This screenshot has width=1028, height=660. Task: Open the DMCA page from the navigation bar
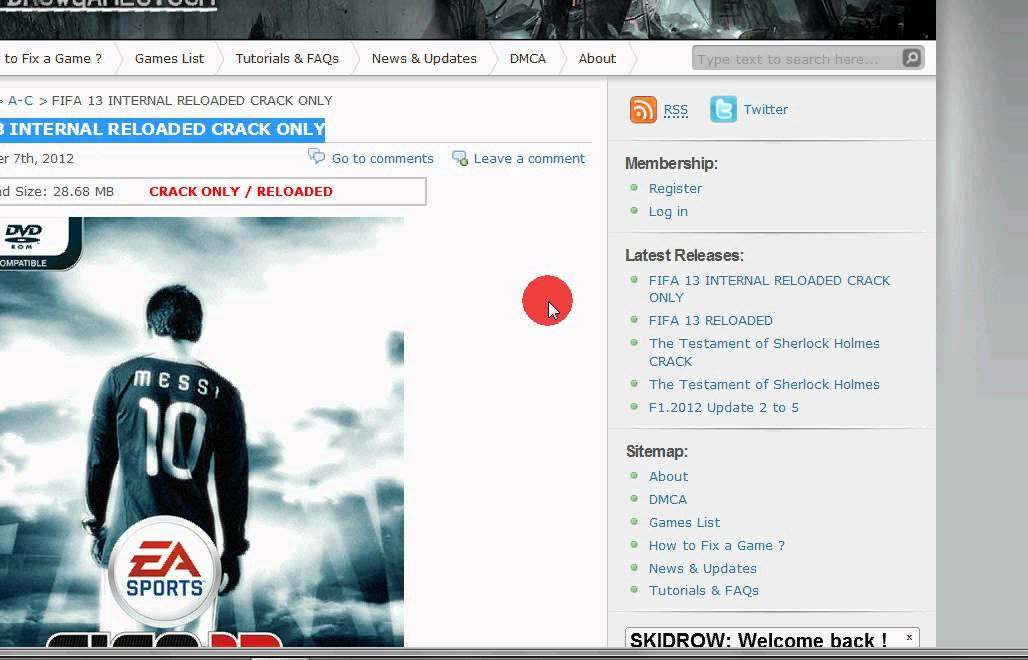[528, 58]
